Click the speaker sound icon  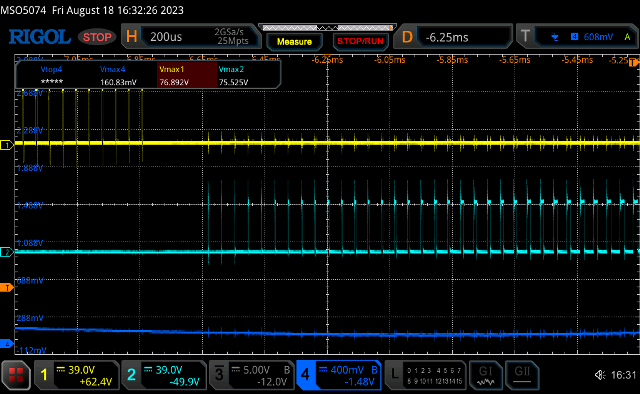click(x=600, y=374)
